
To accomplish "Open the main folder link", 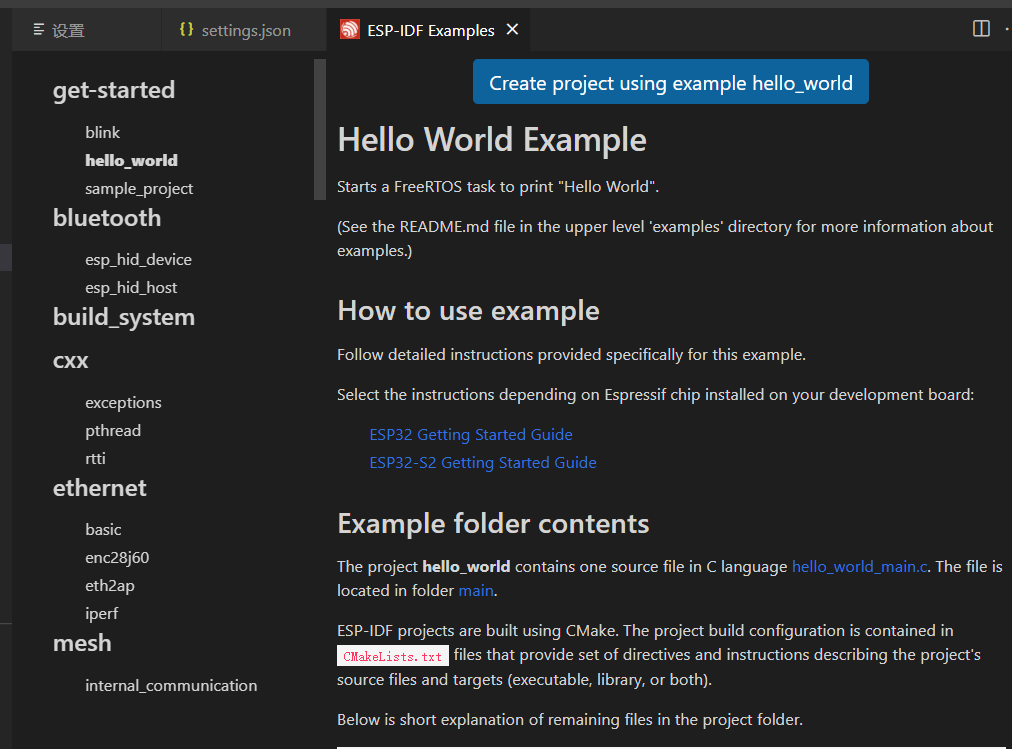I will click(476, 590).
